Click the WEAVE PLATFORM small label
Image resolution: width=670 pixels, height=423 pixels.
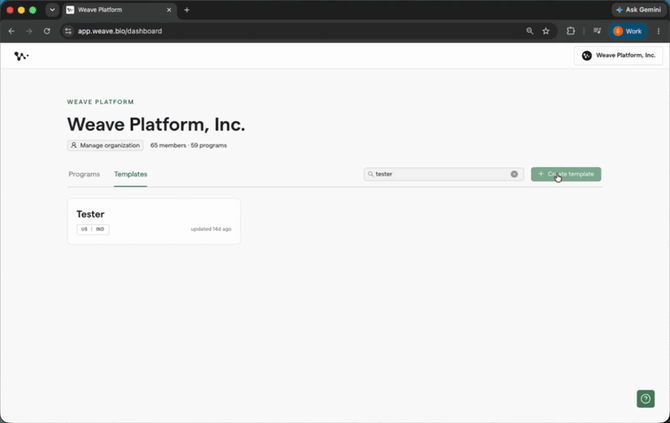[x=100, y=102]
